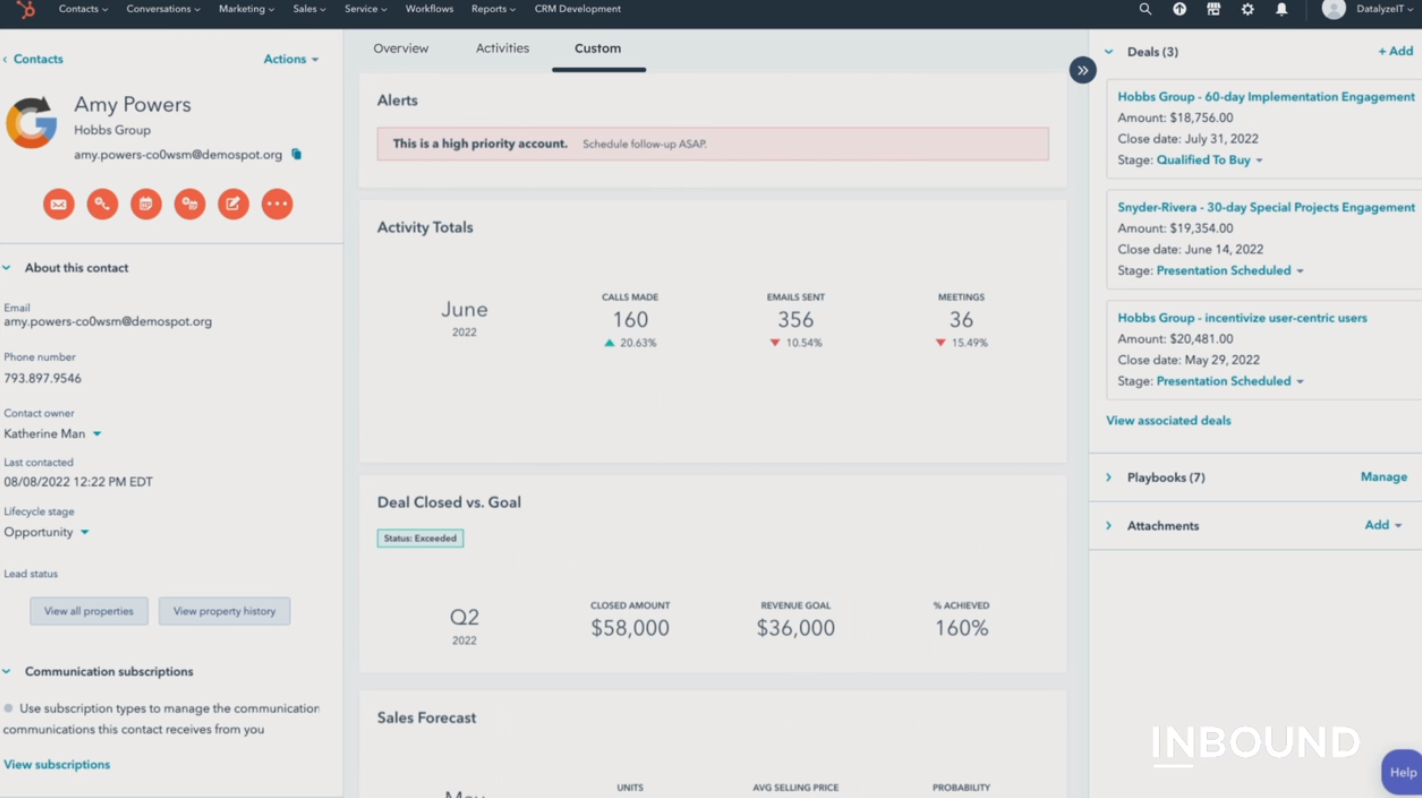Expand the Playbooks (7) section
The image size is (1422, 798).
(1109, 478)
